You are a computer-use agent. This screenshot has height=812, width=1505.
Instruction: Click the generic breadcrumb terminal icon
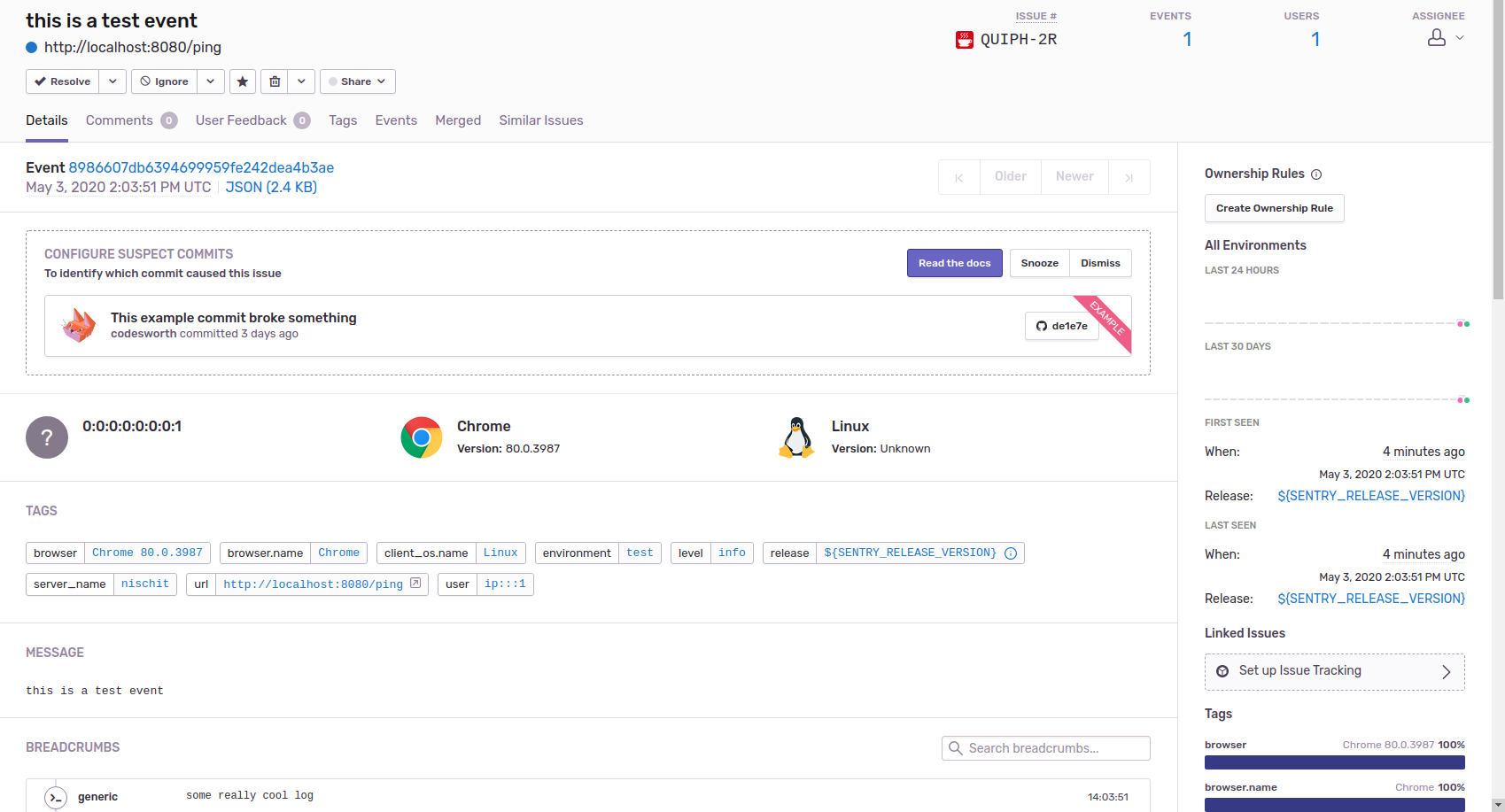point(56,798)
